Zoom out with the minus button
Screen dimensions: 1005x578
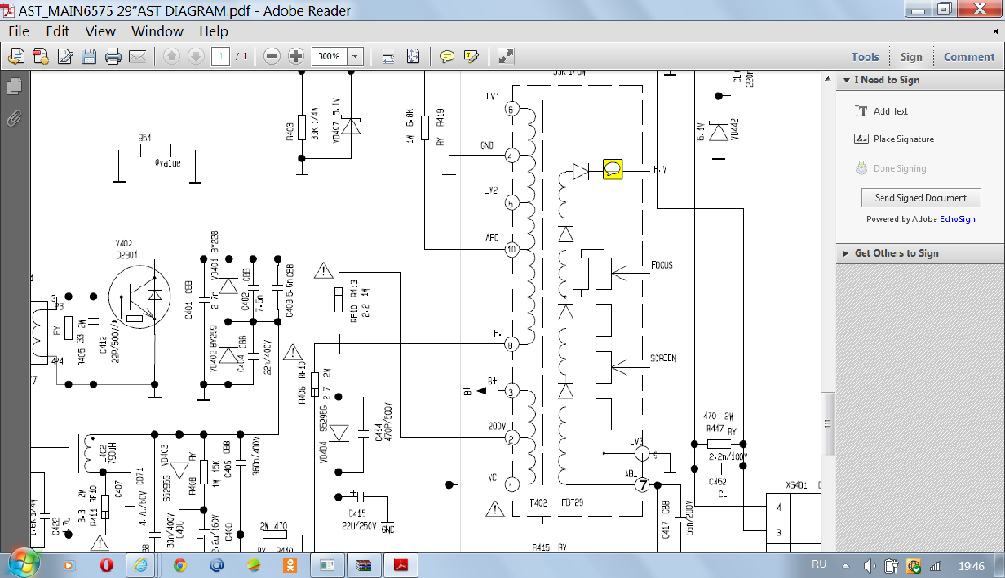click(x=272, y=56)
